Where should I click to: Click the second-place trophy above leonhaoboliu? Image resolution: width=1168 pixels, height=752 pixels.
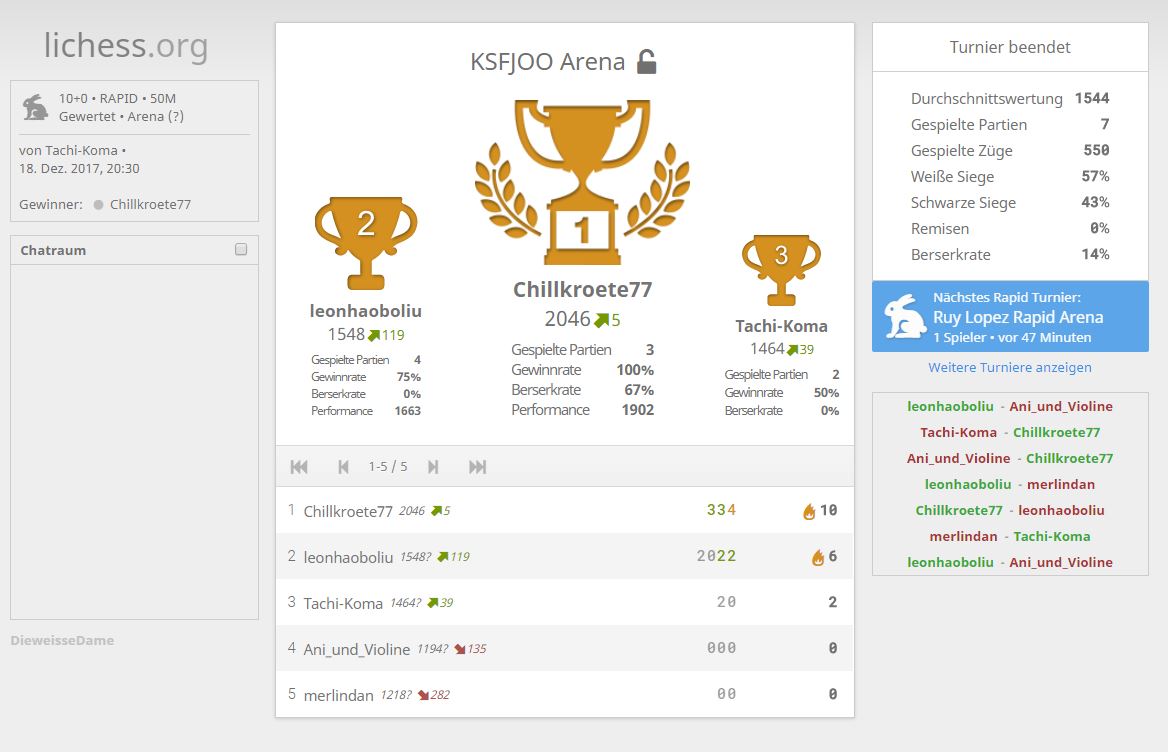pyautogui.click(x=366, y=243)
